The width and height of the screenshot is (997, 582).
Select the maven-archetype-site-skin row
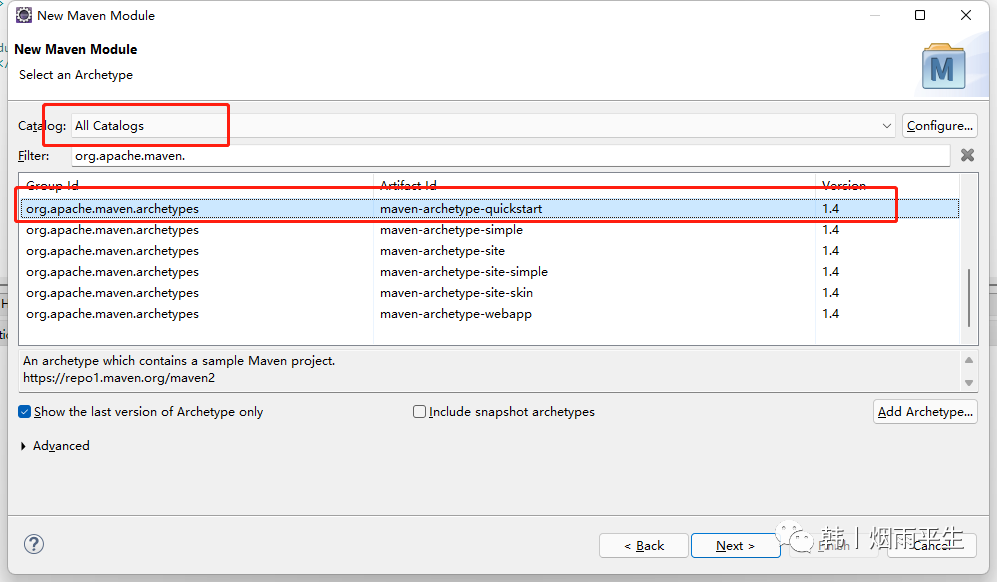pos(490,293)
